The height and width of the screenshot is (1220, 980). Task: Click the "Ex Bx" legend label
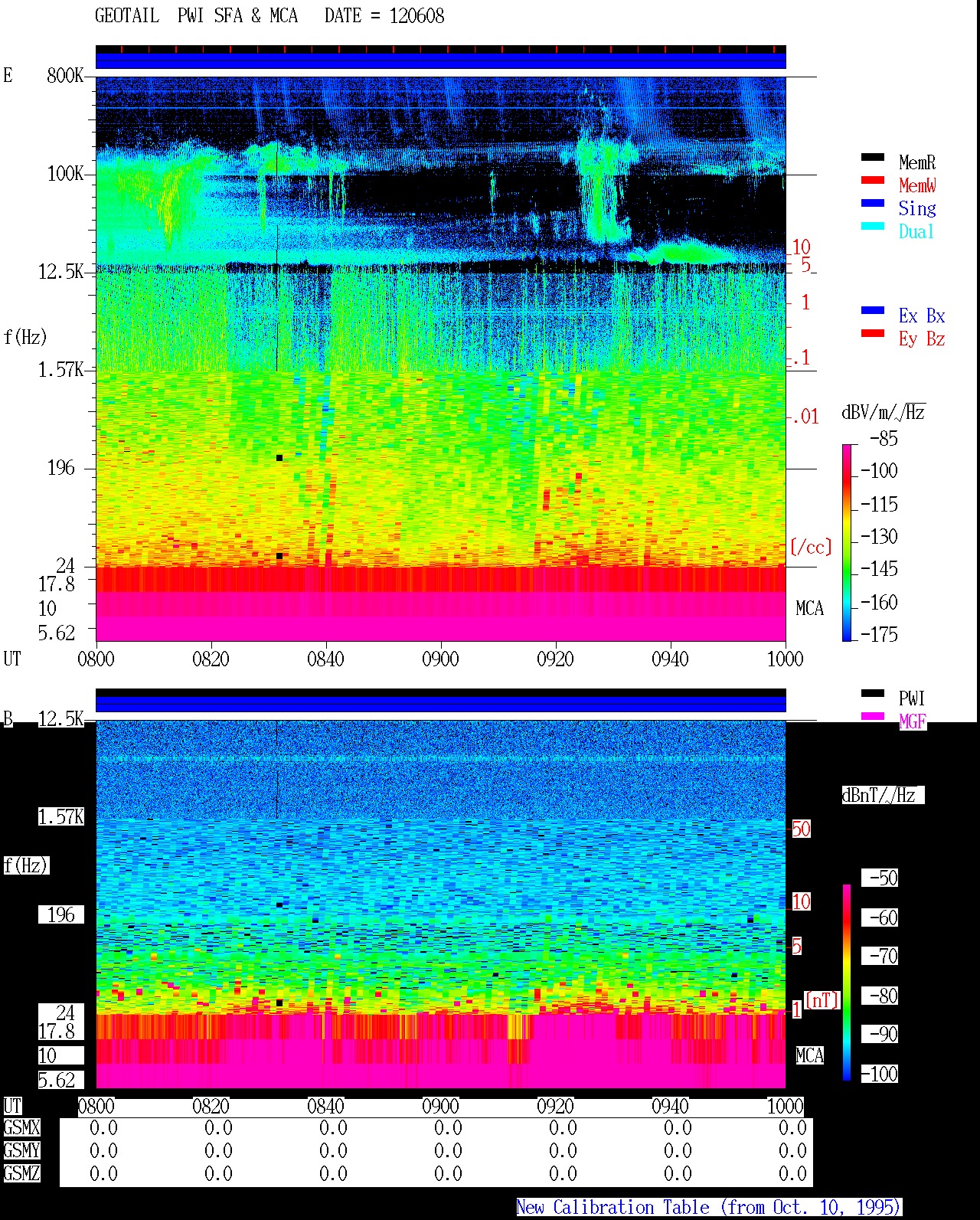coord(922,316)
